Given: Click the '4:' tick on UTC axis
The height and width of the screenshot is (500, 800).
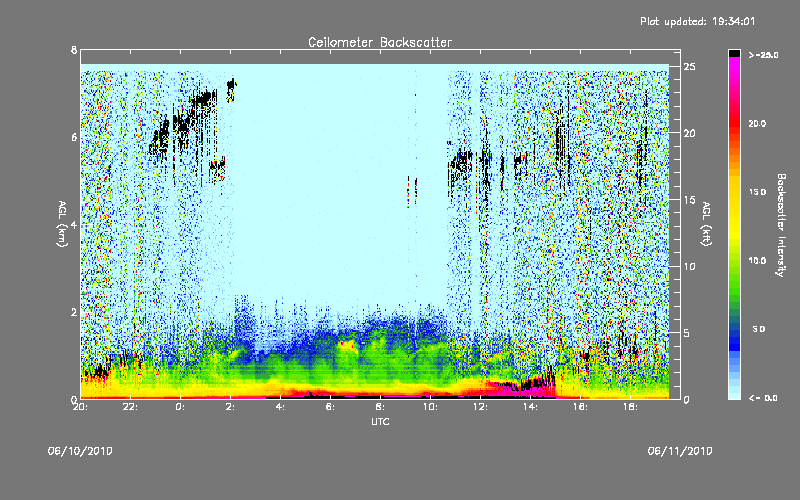Looking at the screenshot, I should (280, 407).
